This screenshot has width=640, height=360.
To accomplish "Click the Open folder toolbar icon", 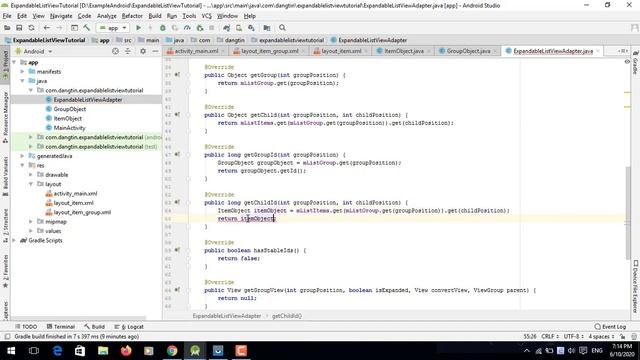I will pos(7,28).
